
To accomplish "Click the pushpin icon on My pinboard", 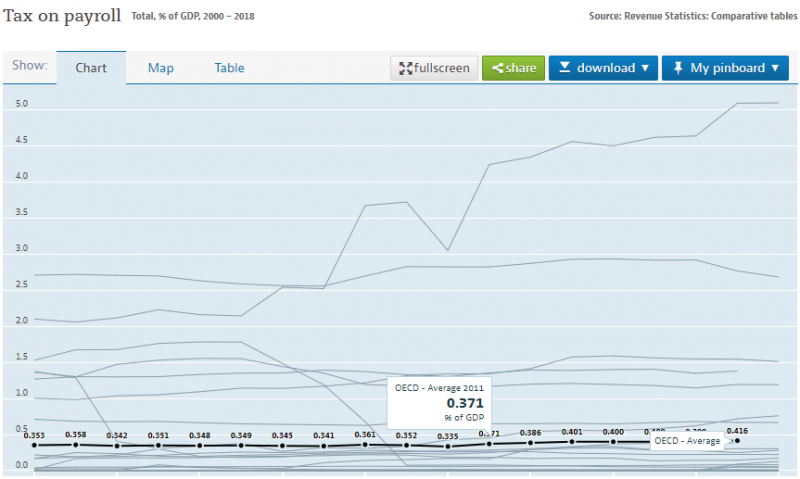I will [678, 68].
